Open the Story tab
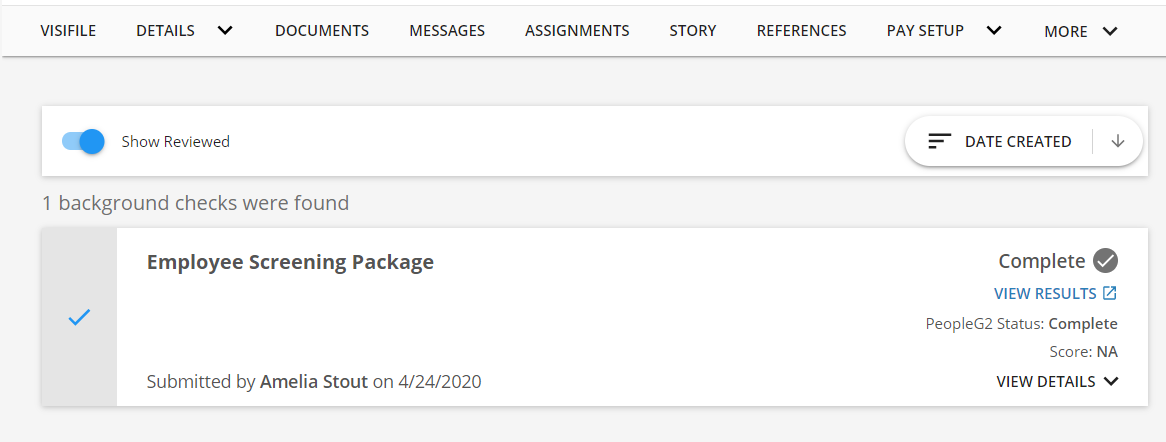The width and height of the screenshot is (1166, 442). [x=693, y=31]
